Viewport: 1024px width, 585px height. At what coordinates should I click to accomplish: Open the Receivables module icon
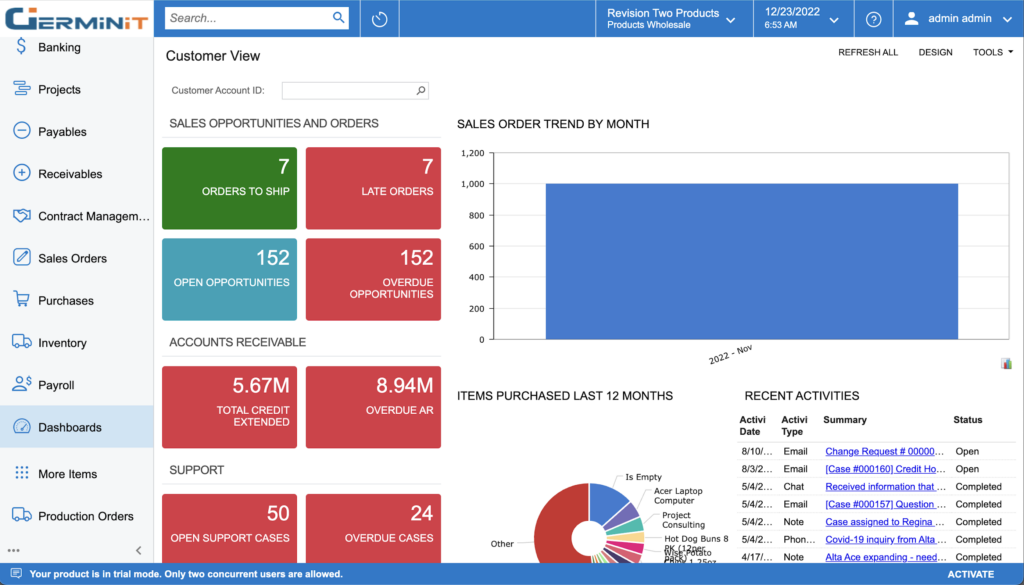[x=22, y=173]
